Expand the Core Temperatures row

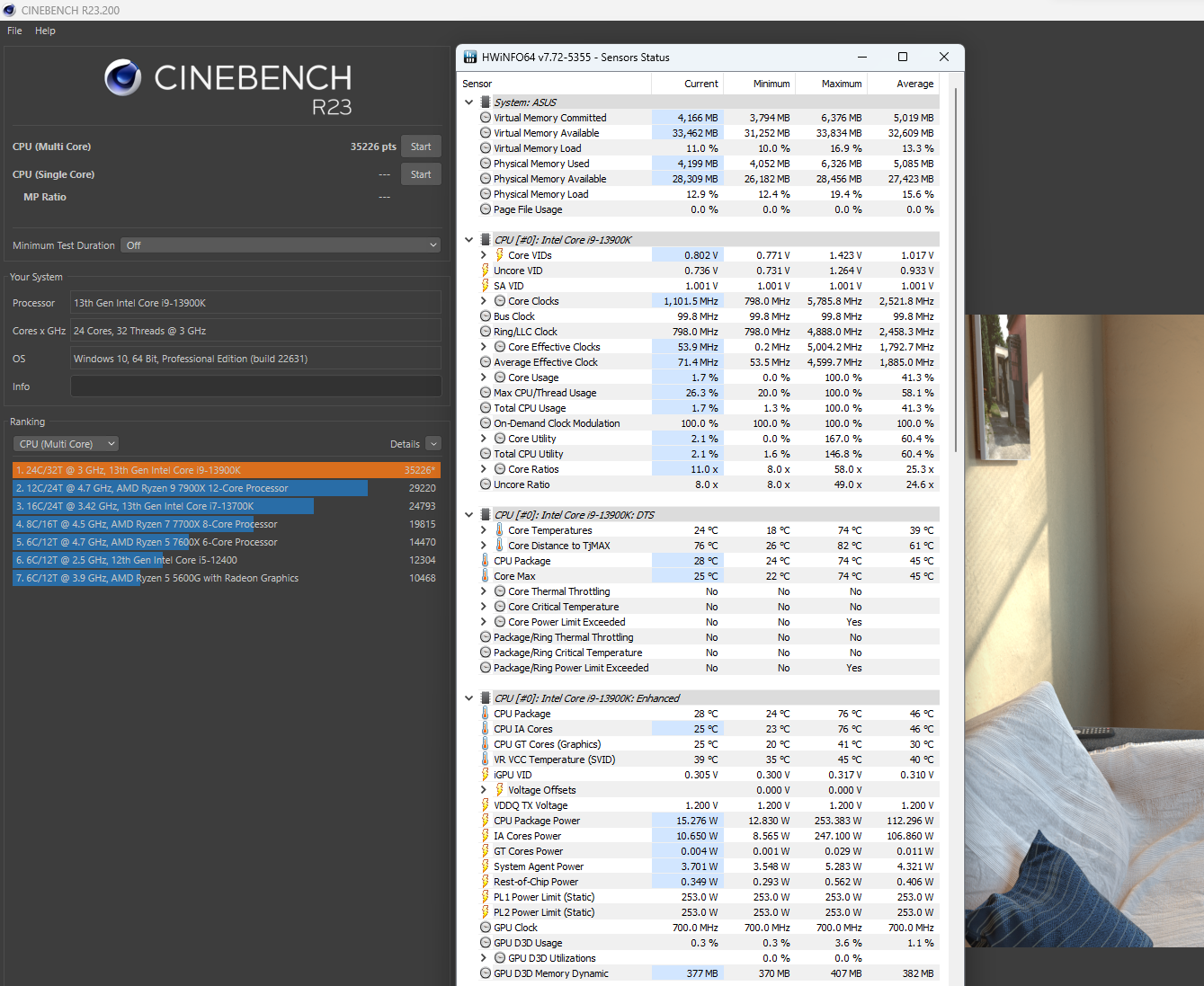tap(484, 530)
